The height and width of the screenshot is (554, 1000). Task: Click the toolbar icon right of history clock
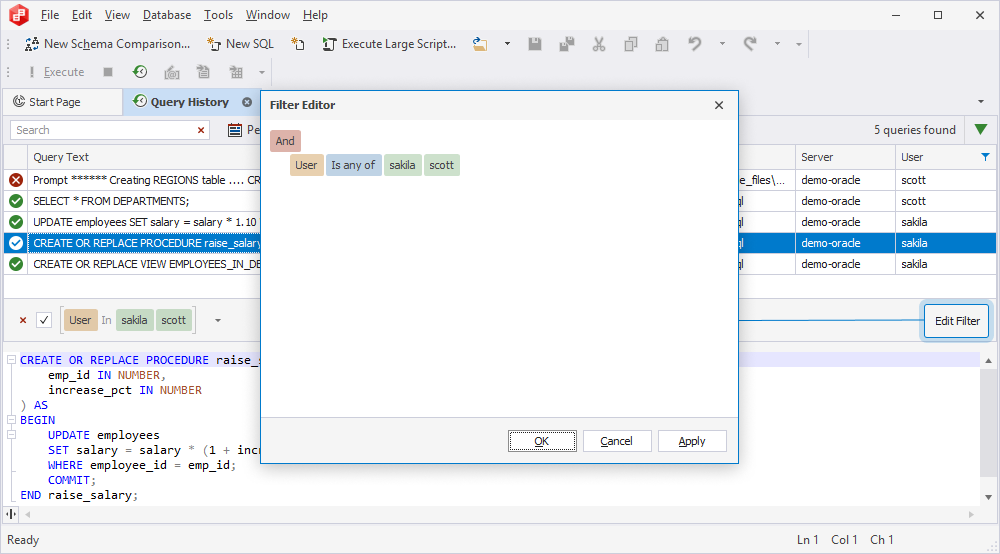coord(172,72)
